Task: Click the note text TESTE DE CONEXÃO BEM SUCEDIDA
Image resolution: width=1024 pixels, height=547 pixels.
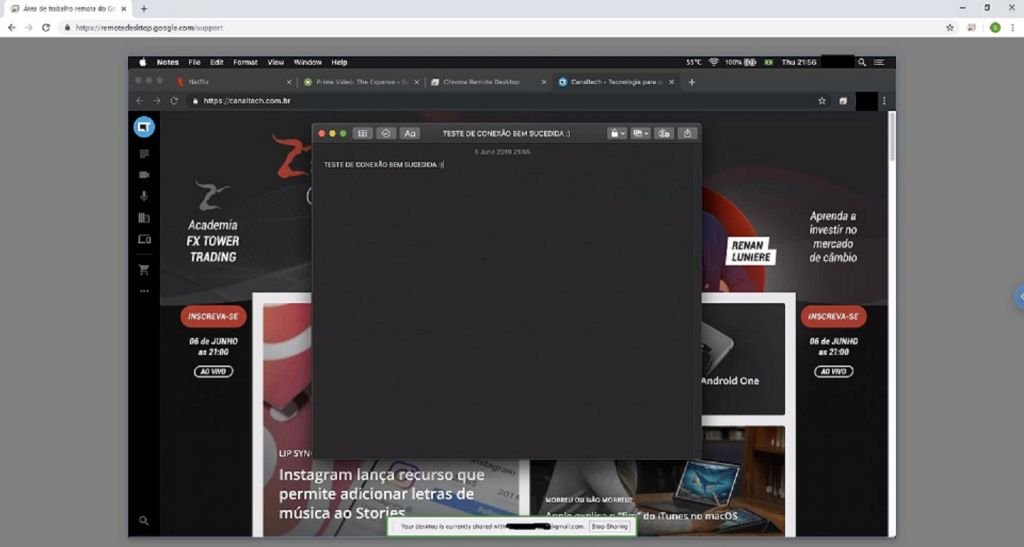Action: 383,164
